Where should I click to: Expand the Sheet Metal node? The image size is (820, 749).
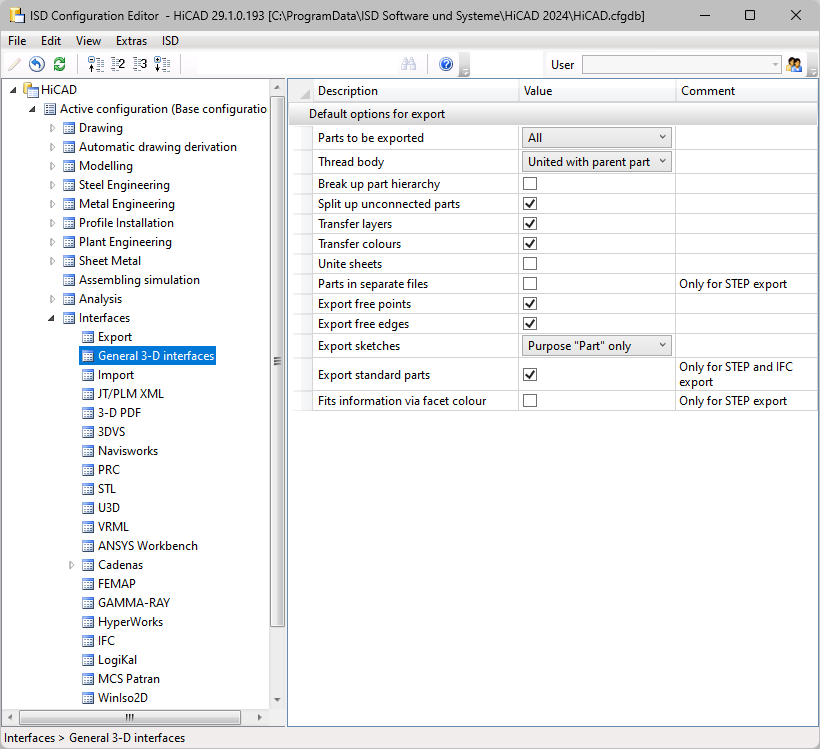coord(52,261)
